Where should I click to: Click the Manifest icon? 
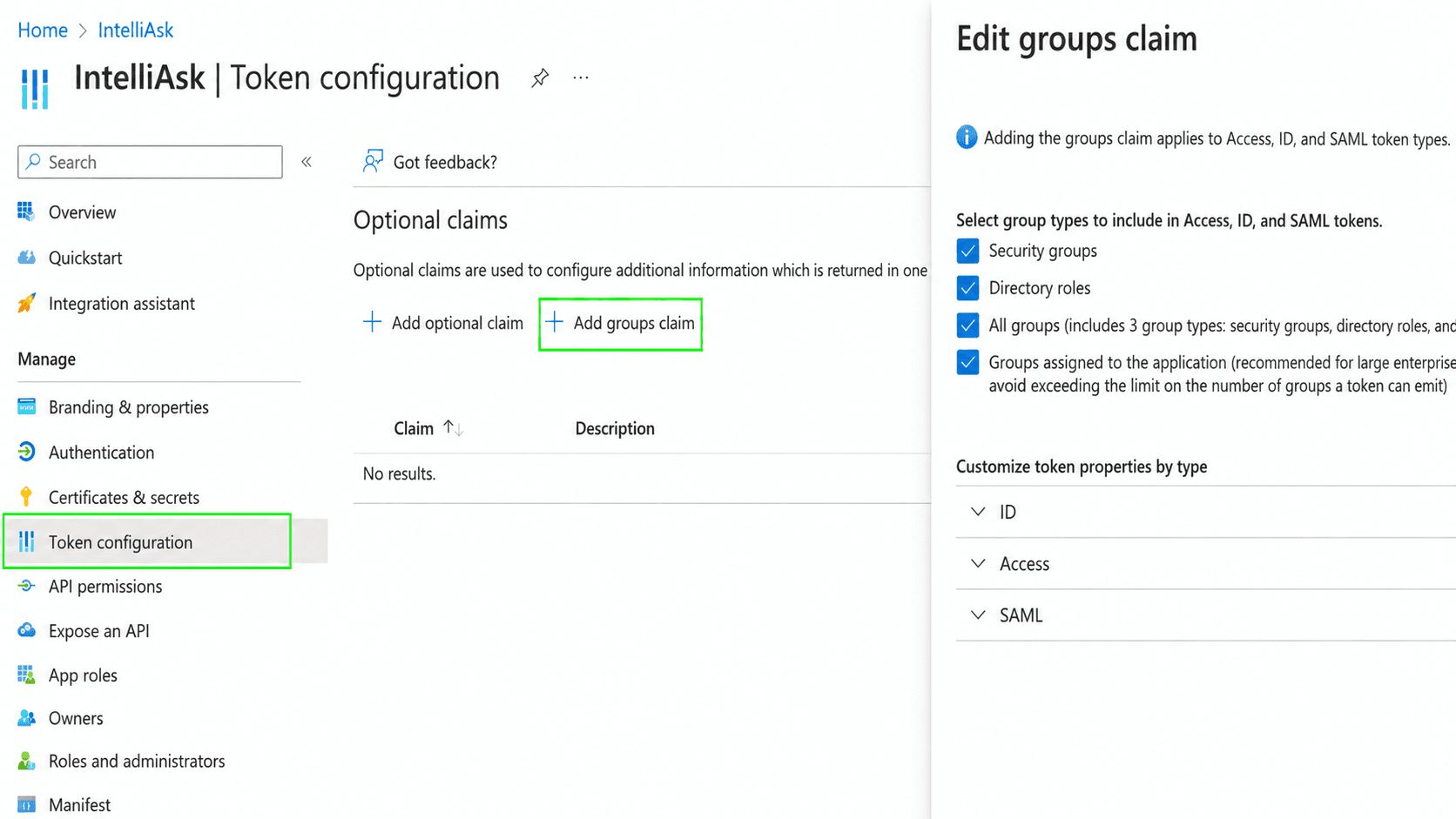click(26, 804)
